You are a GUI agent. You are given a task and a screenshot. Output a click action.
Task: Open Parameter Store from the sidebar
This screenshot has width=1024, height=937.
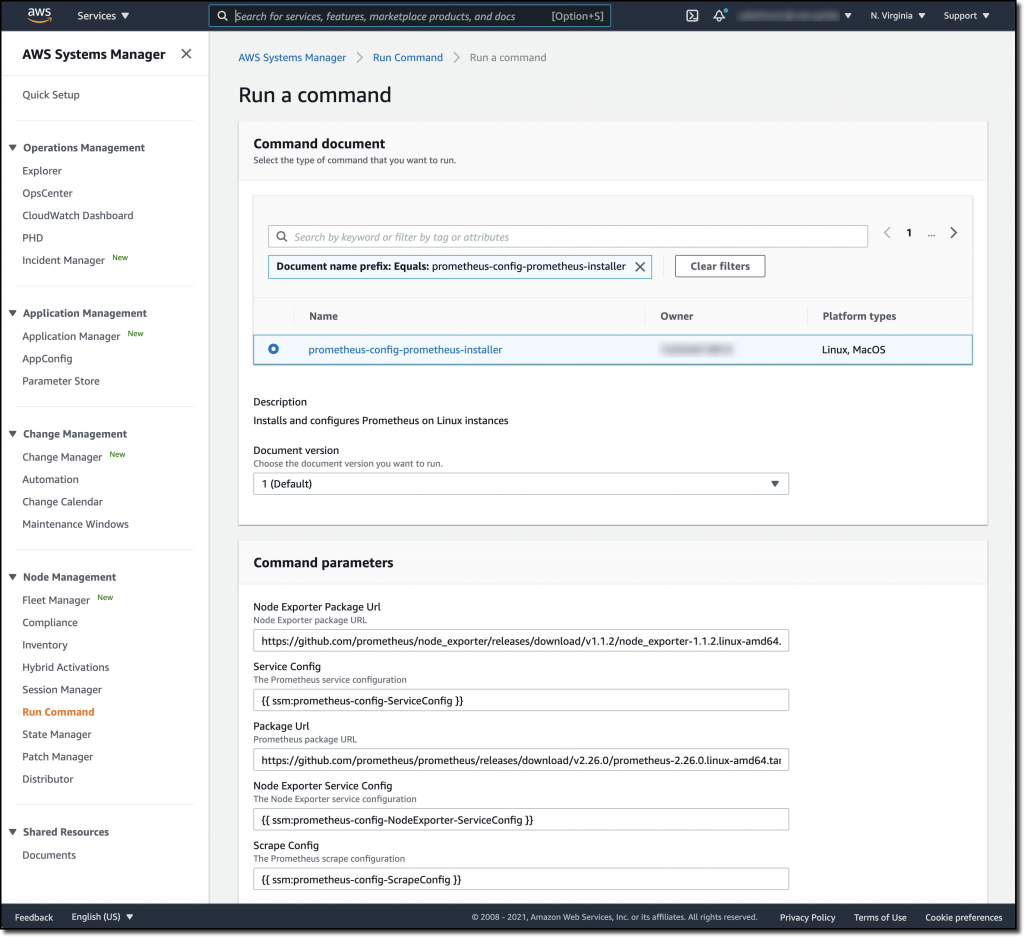point(62,381)
